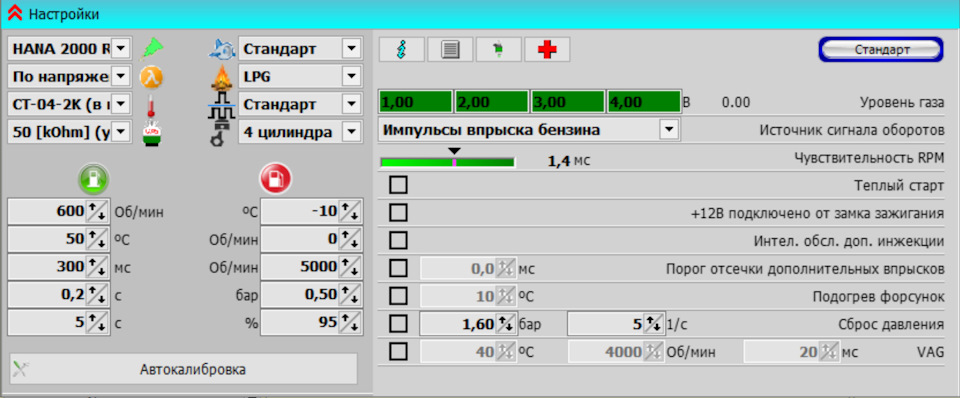
Task: Click the piston cylinder count icon
Action: pyautogui.click(x=220, y=132)
